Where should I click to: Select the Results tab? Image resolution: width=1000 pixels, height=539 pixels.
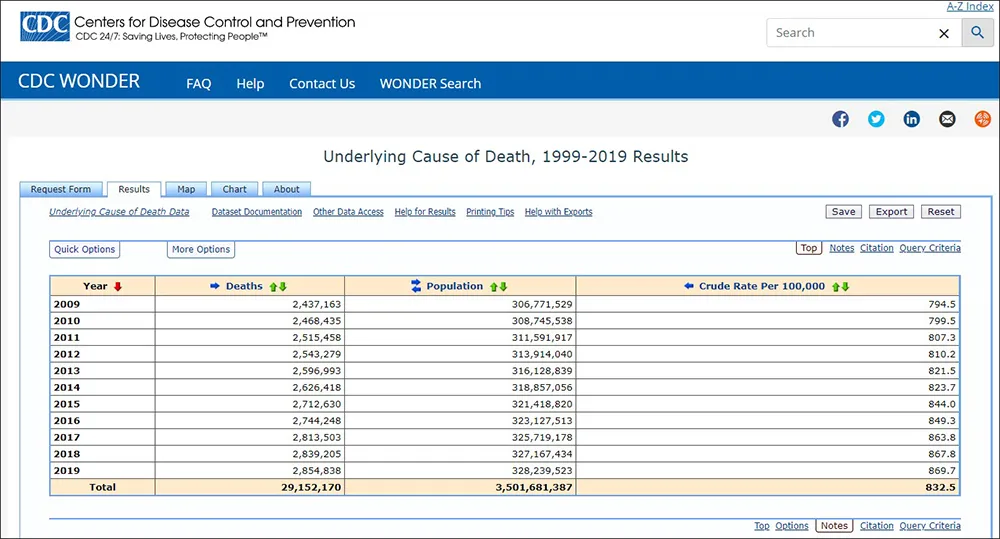(134, 189)
